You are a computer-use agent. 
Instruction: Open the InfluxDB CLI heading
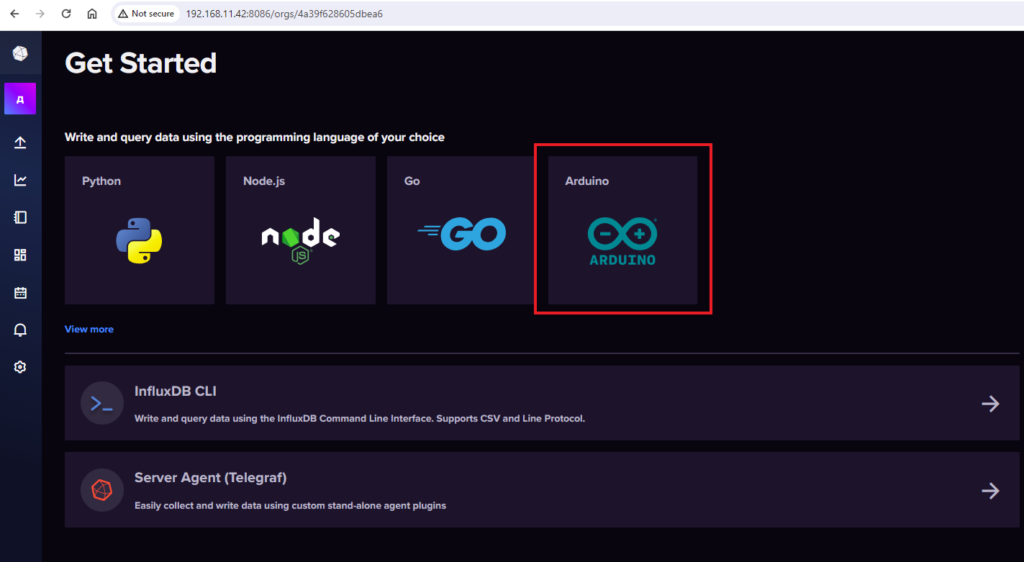tap(175, 391)
